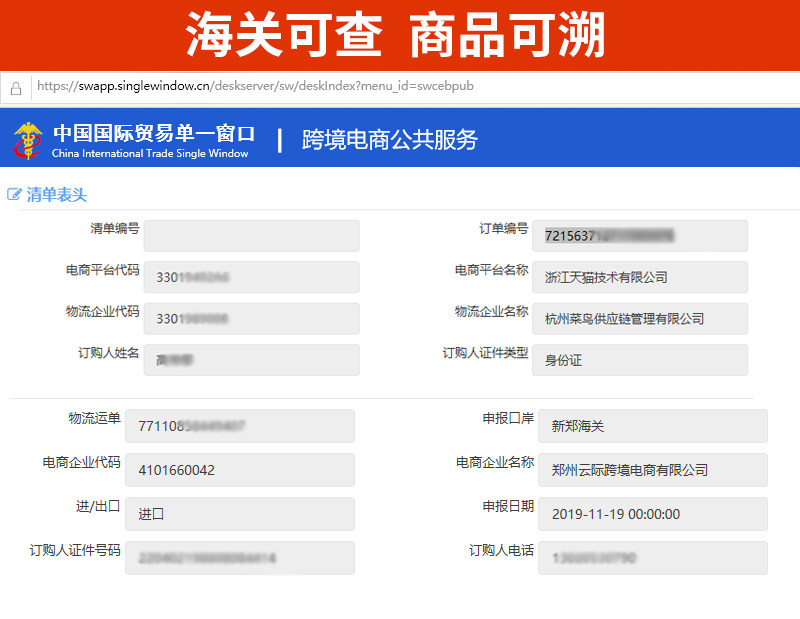Image resolution: width=800 pixels, height=619 pixels.
Task: Click 申报日期 field 2019-11-19 00:00:00
Action: pos(653,513)
